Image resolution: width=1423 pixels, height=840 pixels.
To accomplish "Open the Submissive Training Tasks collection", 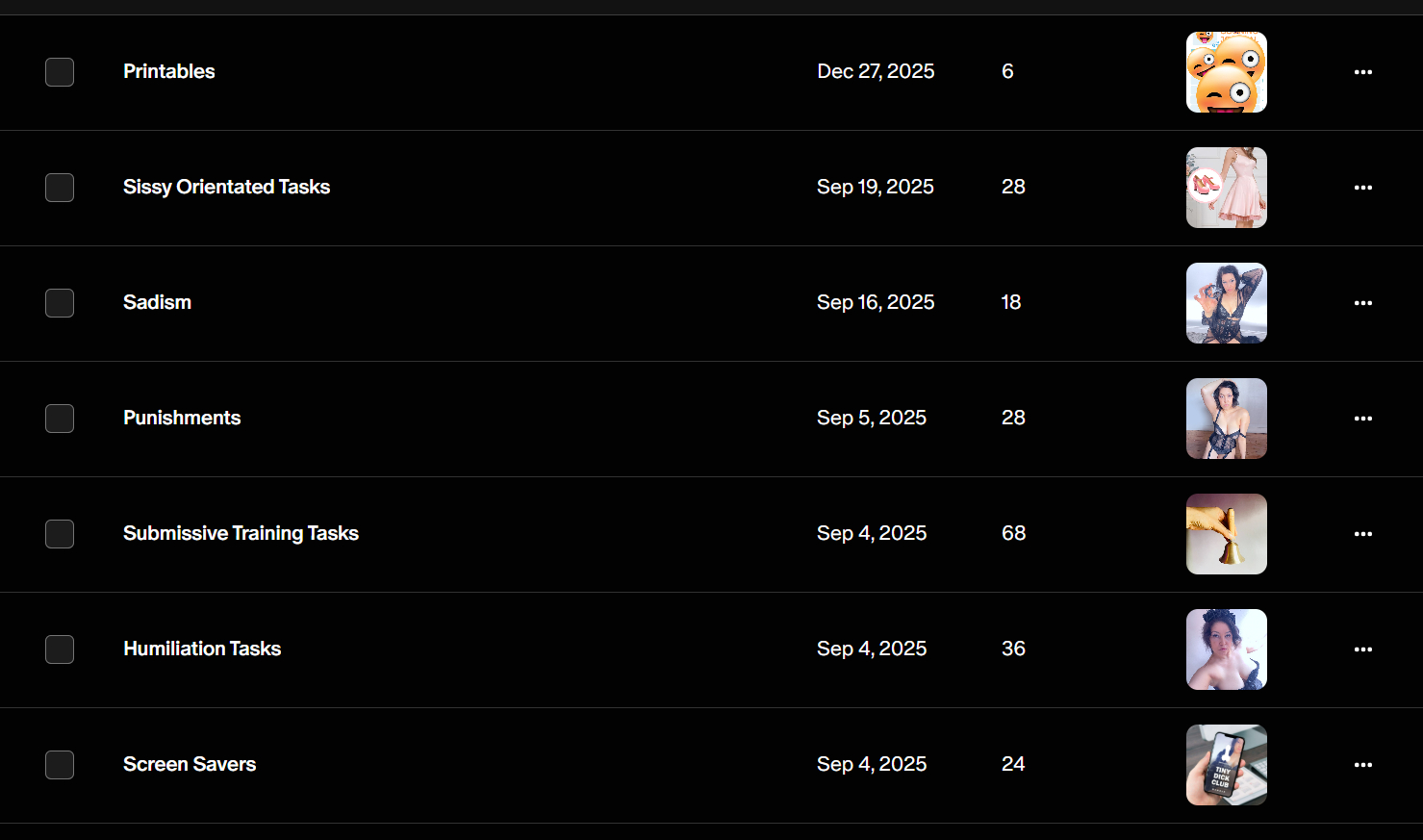I will click(241, 533).
